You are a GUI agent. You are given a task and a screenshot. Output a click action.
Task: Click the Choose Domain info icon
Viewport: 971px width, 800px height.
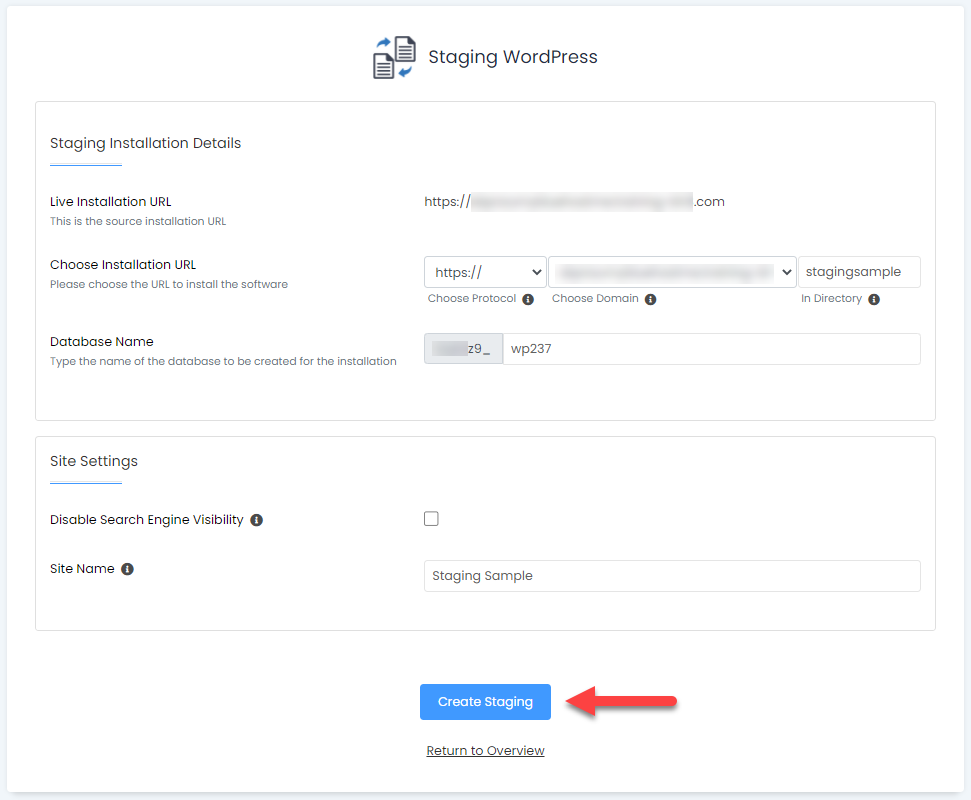coord(651,298)
